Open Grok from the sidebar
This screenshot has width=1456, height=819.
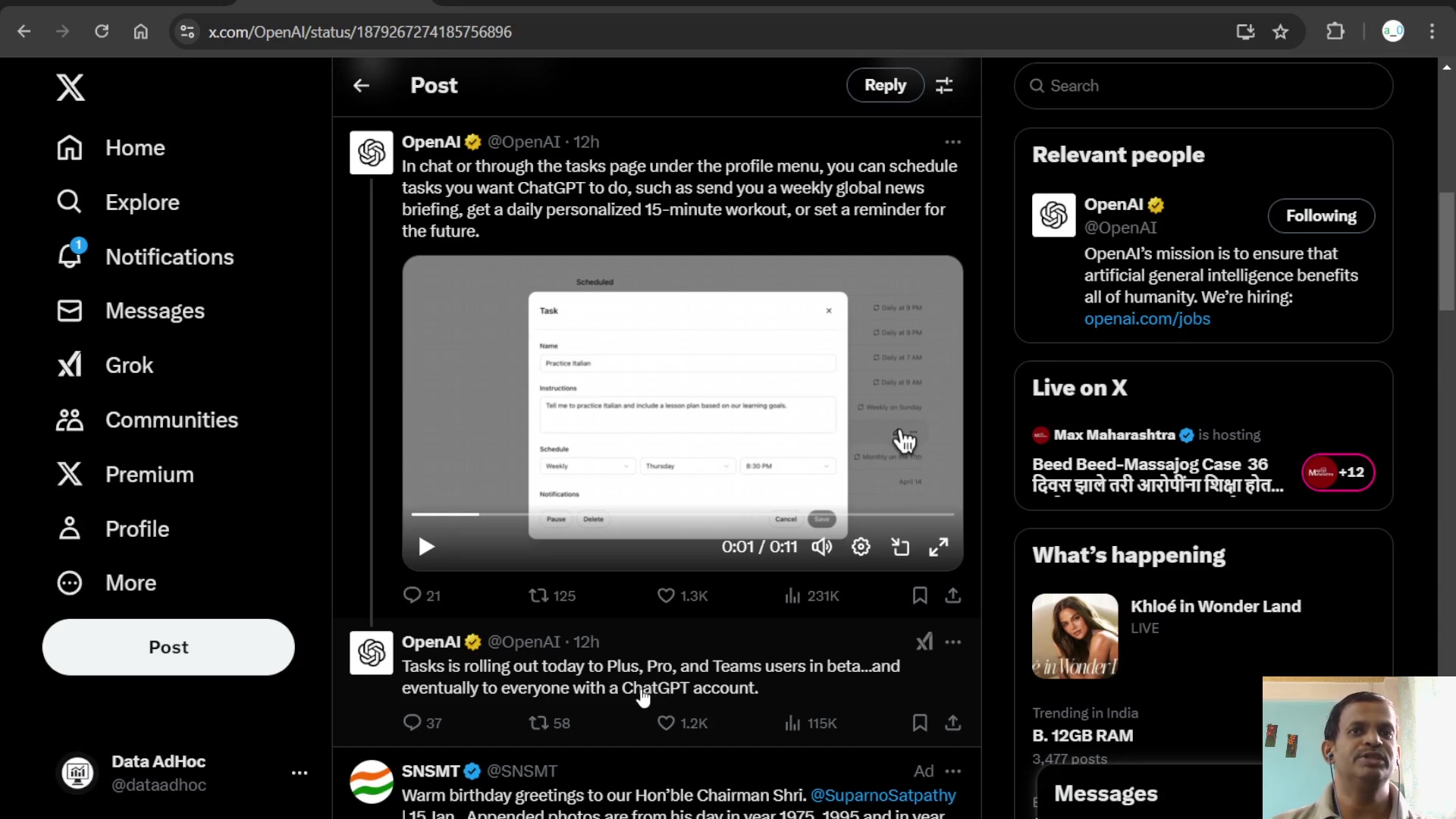(105, 366)
